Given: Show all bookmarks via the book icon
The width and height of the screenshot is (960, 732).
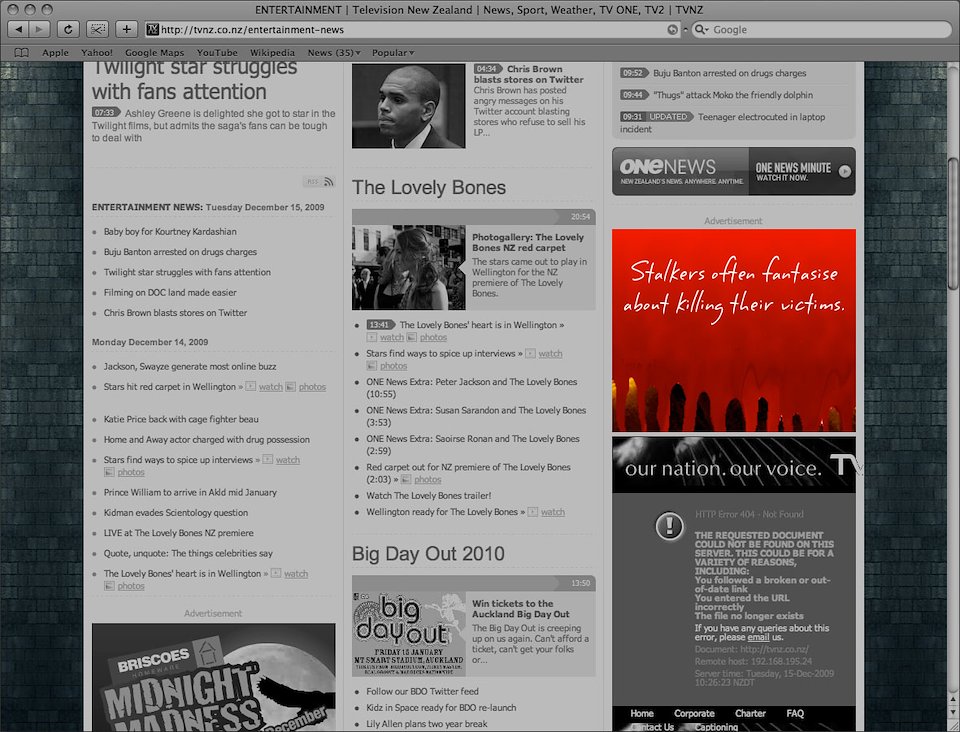Looking at the screenshot, I should tap(21, 53).
